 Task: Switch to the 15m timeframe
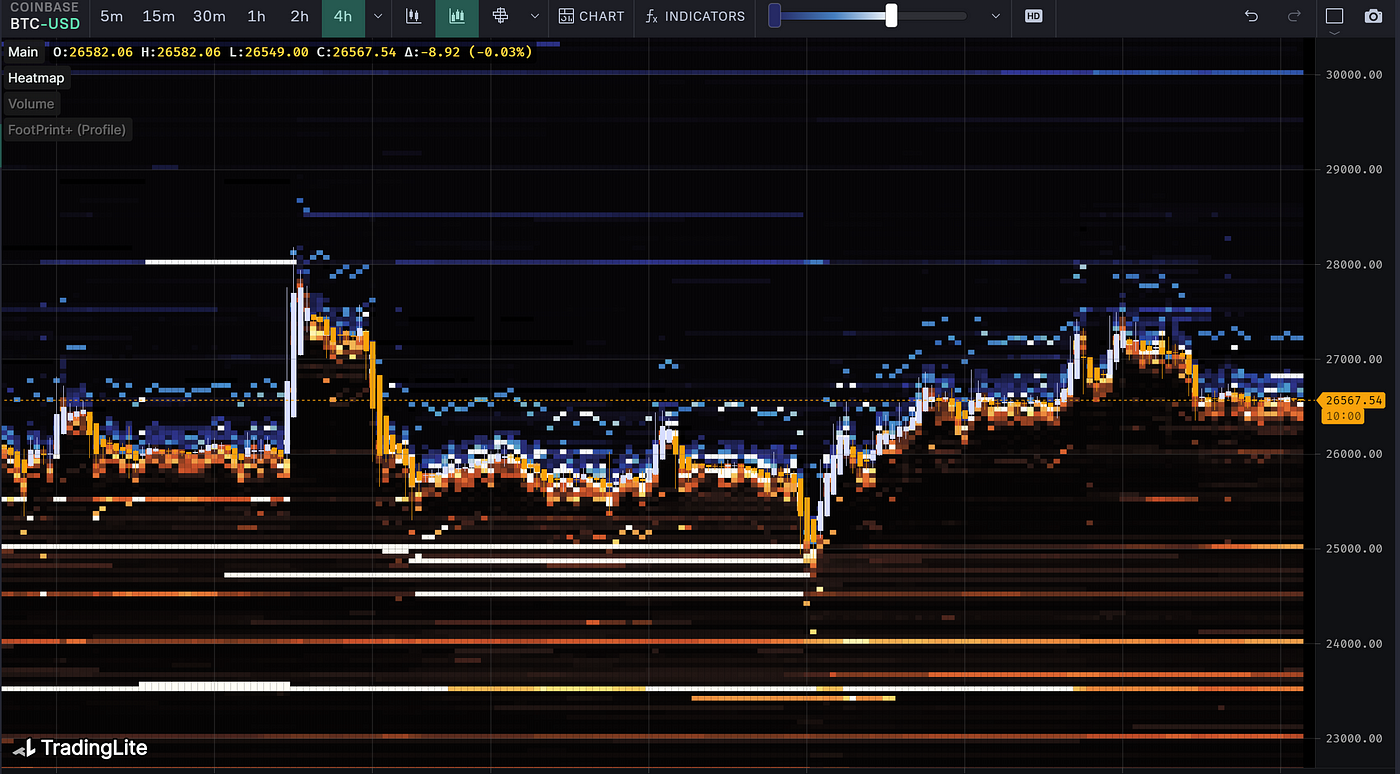click(x=159, y=16)
